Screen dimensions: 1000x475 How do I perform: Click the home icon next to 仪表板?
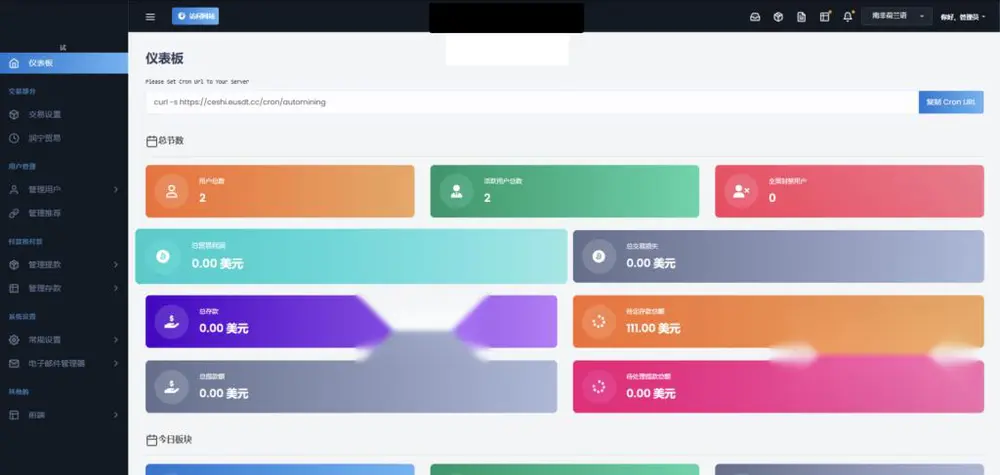coord(14,63)
